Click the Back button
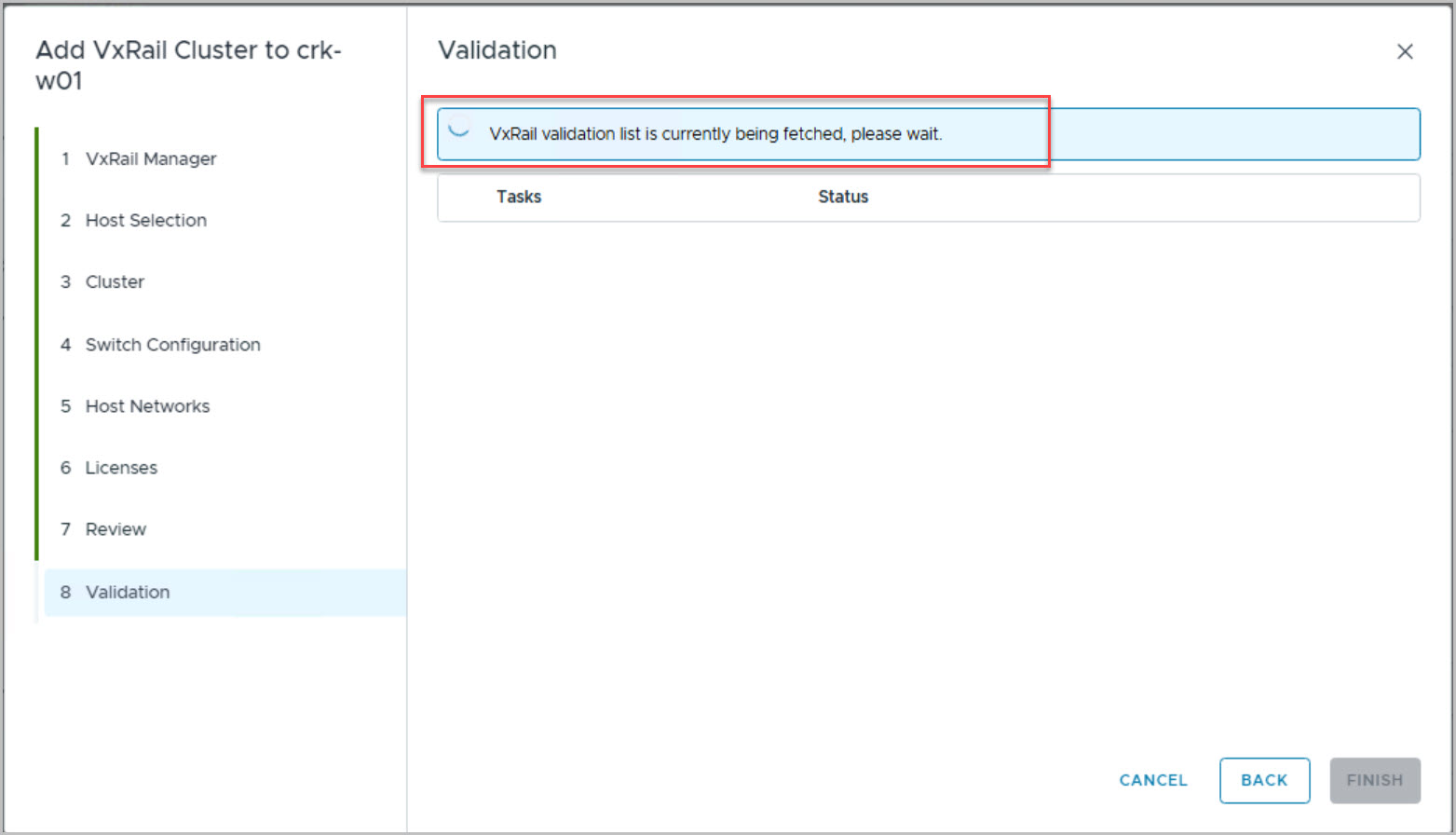1456x835 pixels. coord(1264,781)
